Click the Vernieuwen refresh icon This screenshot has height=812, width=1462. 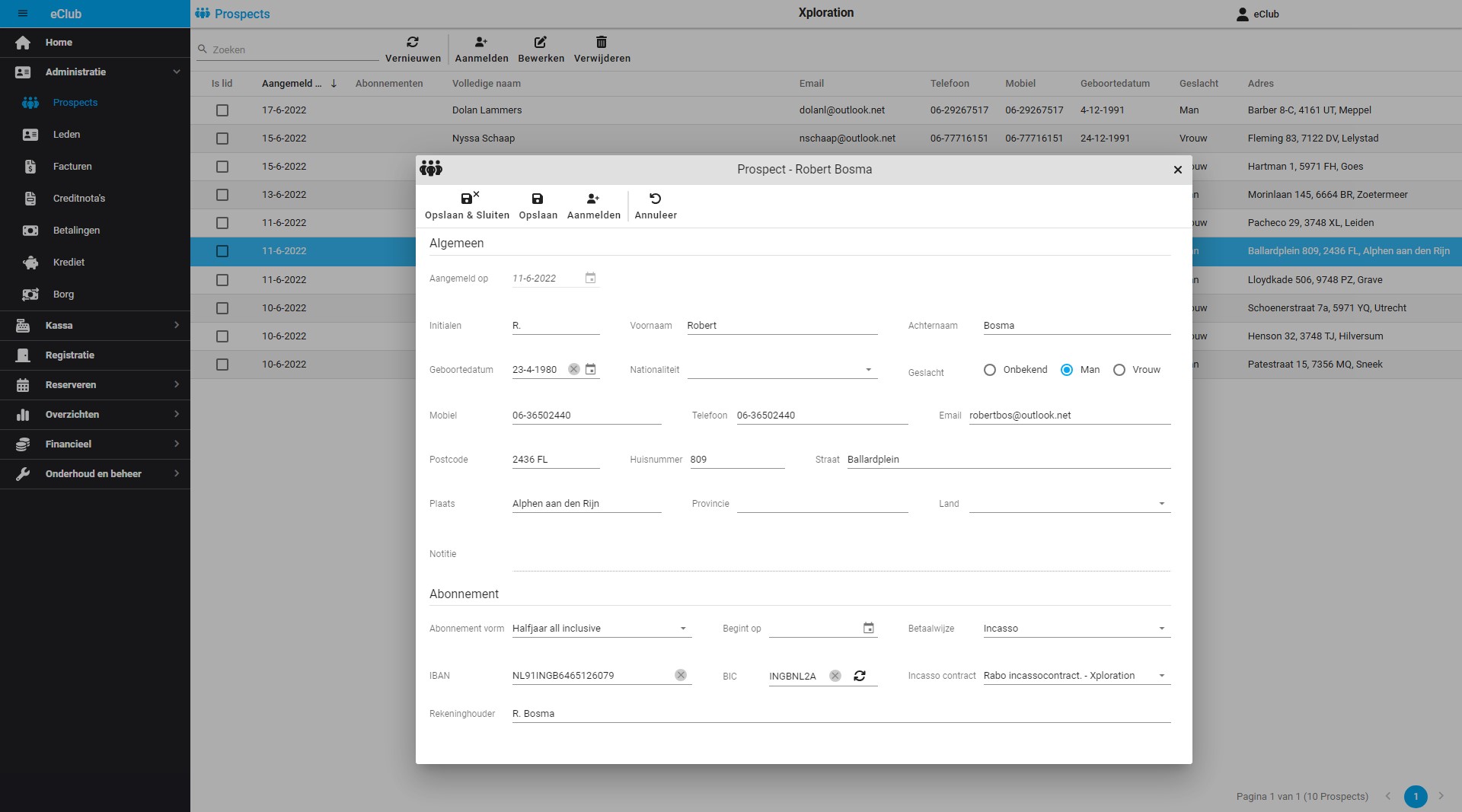413,43
